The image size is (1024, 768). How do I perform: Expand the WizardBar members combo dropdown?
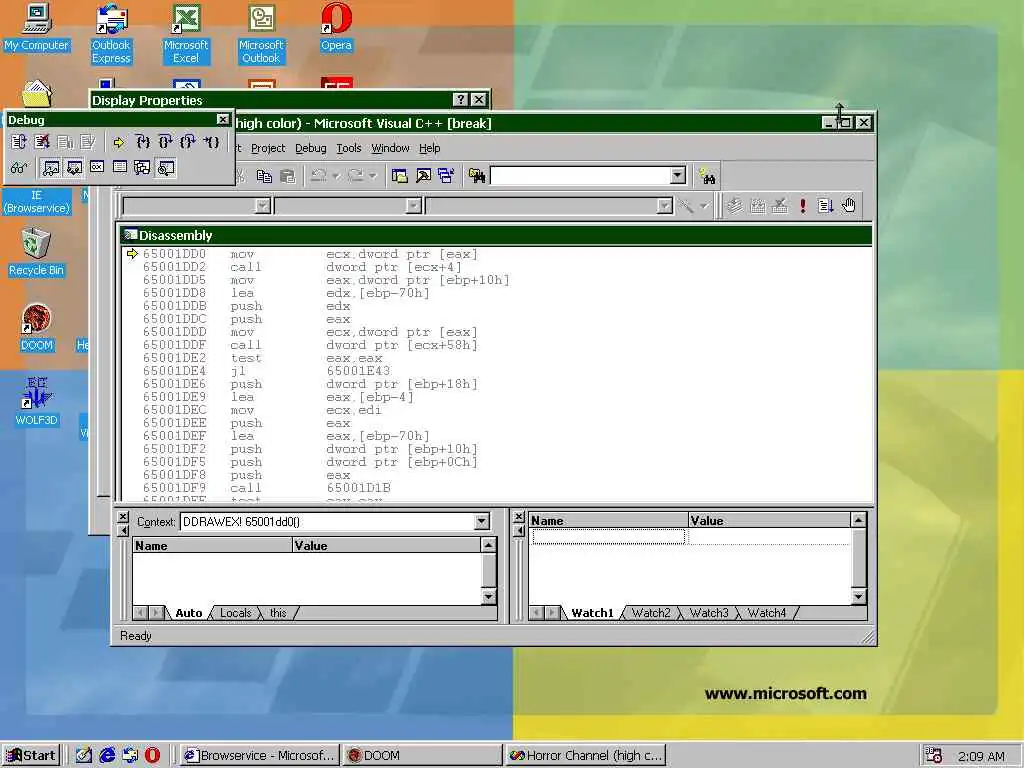tap(664, 206)
